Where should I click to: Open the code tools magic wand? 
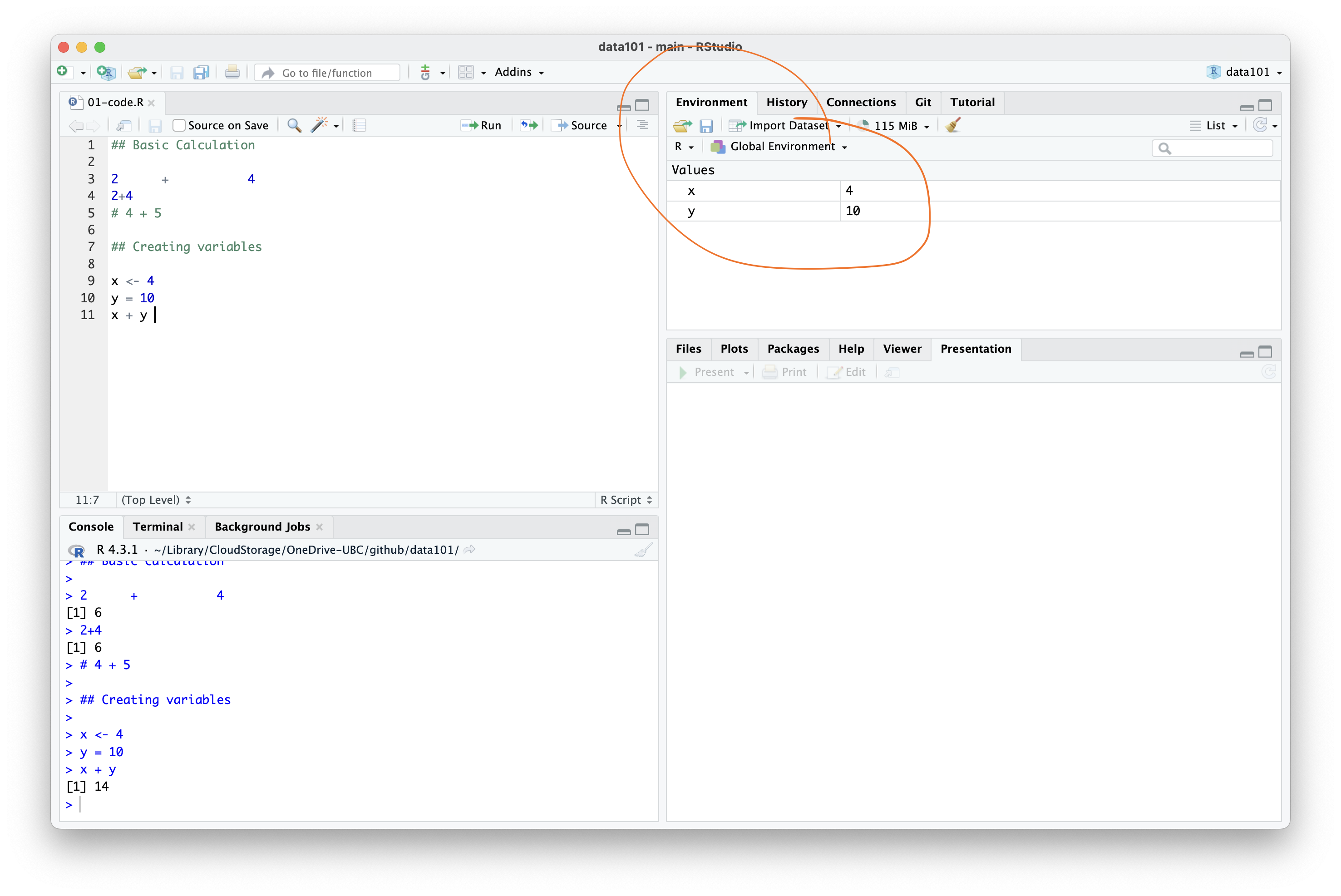tap(320, 125)
